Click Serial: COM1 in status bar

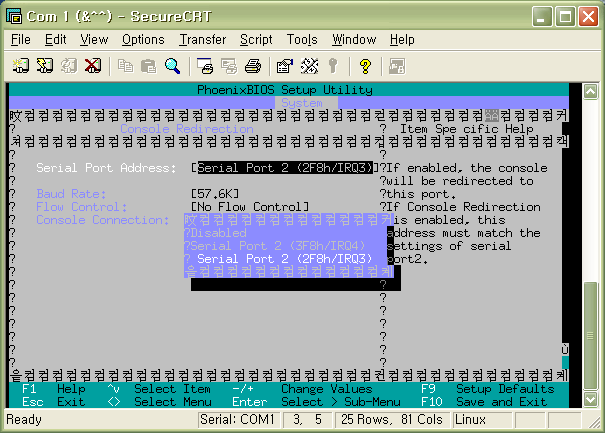pyautogui.click(x=237, y=419)
